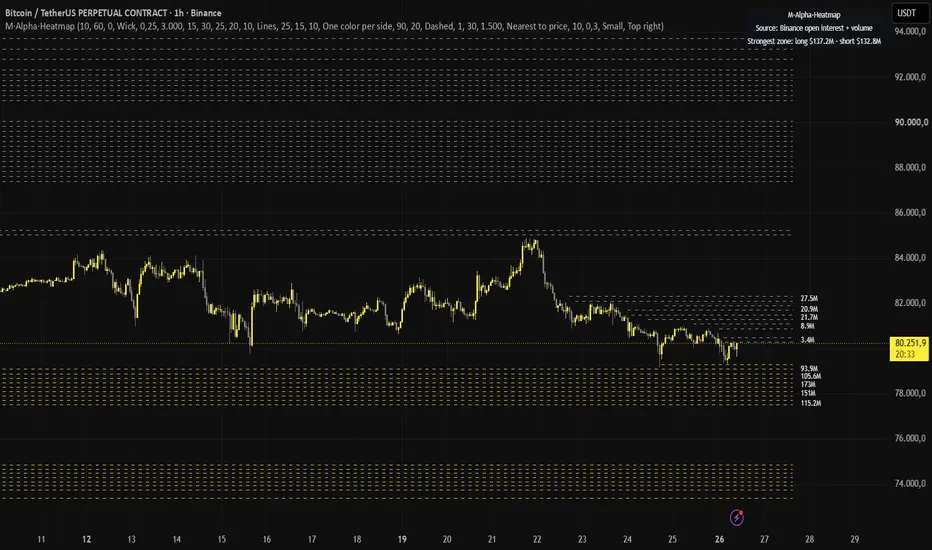Click the 20.9M liquidation level label
This screenshot has width=932, height=550.
(809, 309)
